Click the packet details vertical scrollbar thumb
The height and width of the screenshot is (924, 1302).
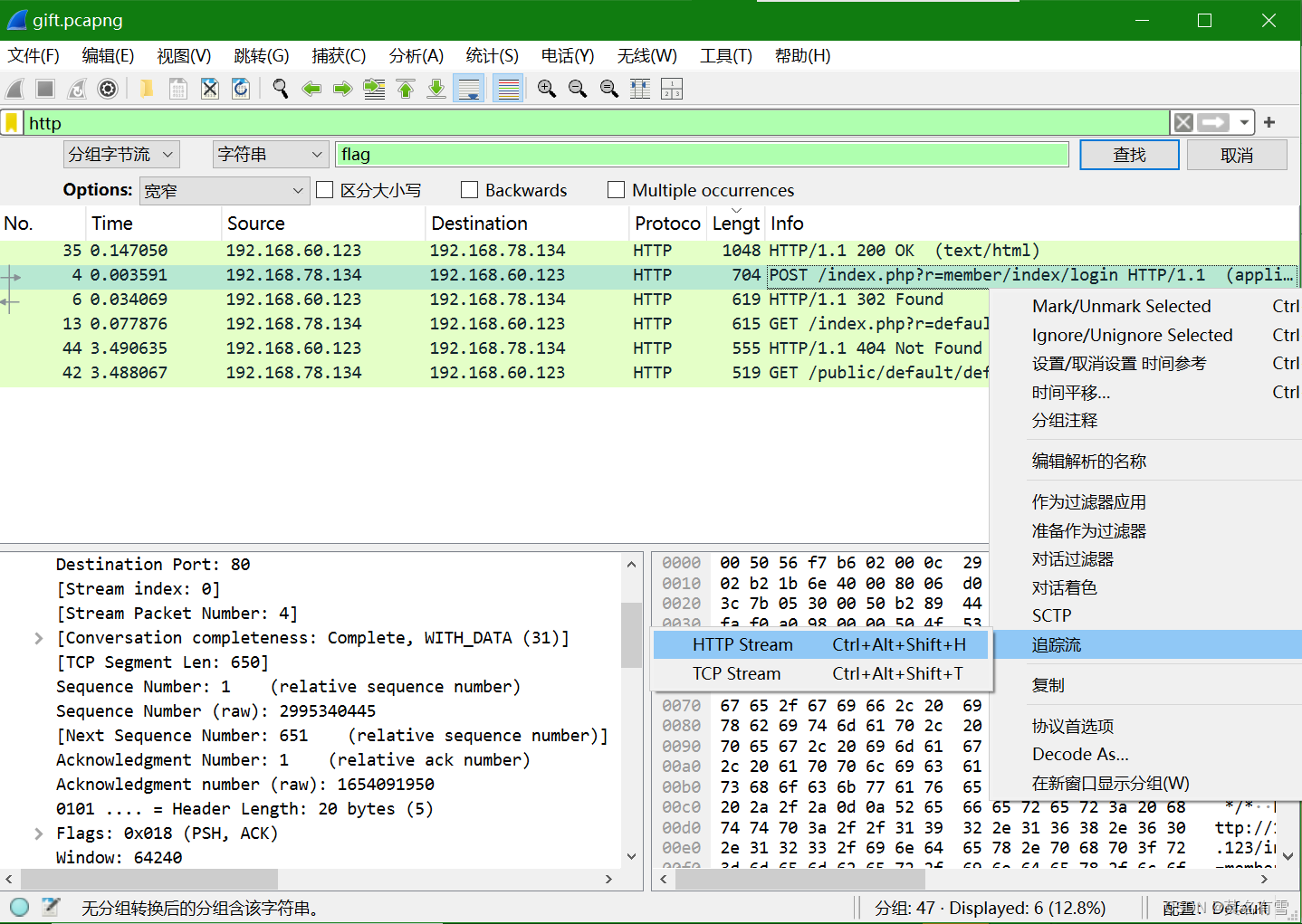631,634
